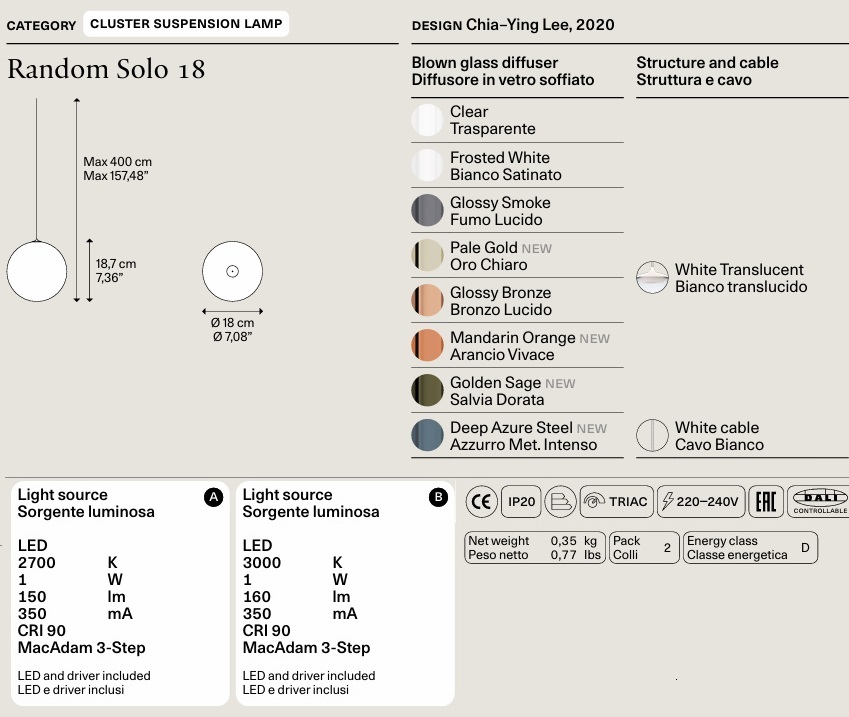Select the Glossy Smoke swatch
The image size is (849, 717).
[x=427, y=210]
